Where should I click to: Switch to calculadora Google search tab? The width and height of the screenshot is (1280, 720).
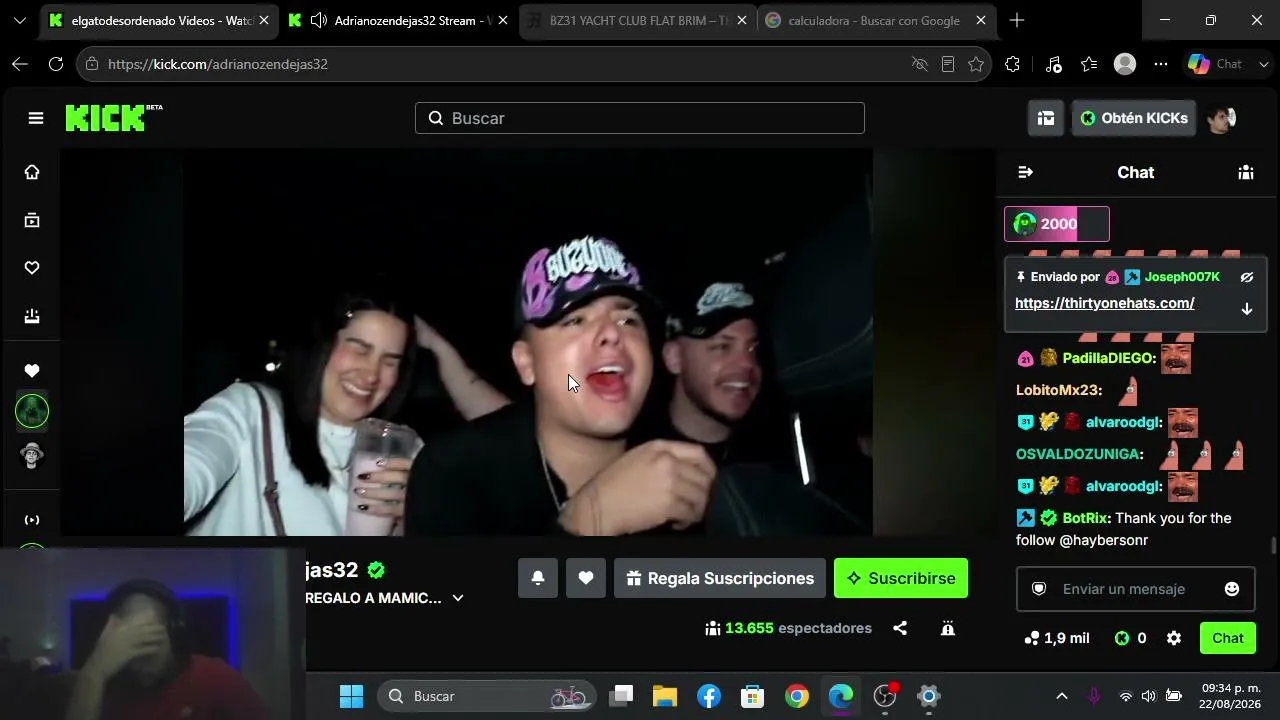[877, 20]
